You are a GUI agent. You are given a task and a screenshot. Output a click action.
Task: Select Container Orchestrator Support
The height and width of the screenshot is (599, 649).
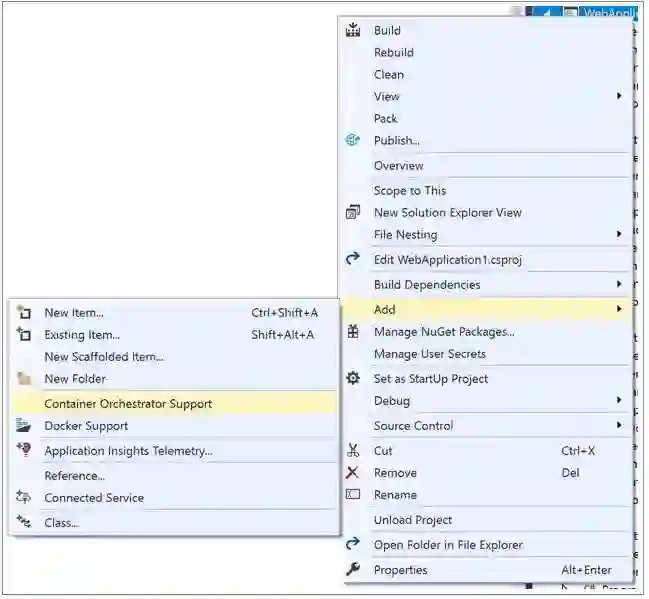pos(128,403)
